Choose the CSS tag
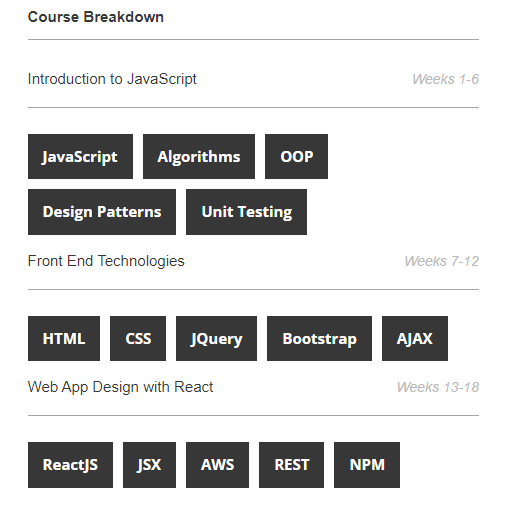The width and height of the screenshot is (521, 505). [x=138, y=338]
